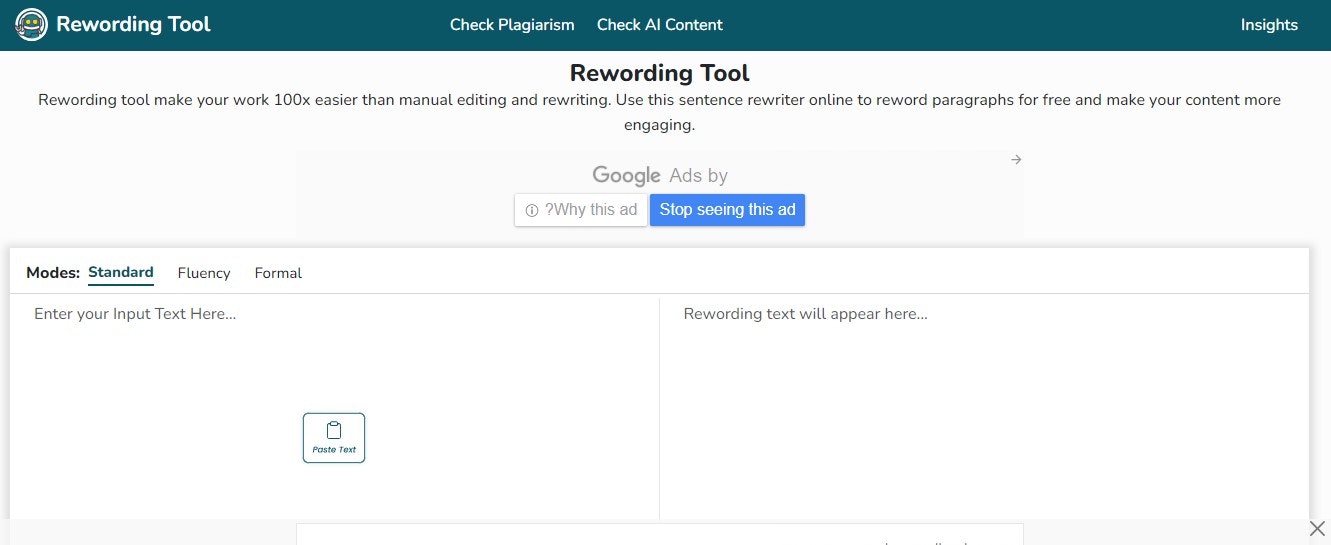Viewport: 1331px width, 545px height.
Task: Click the rewording output text panel
Action: (984, 408)
